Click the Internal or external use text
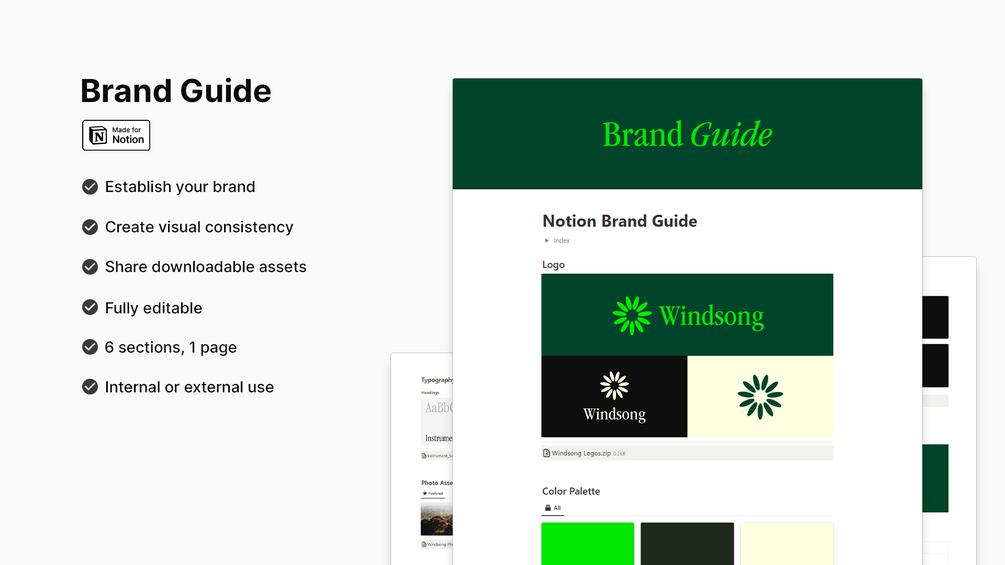This screenshot has width=1005, height=565. 189,387
